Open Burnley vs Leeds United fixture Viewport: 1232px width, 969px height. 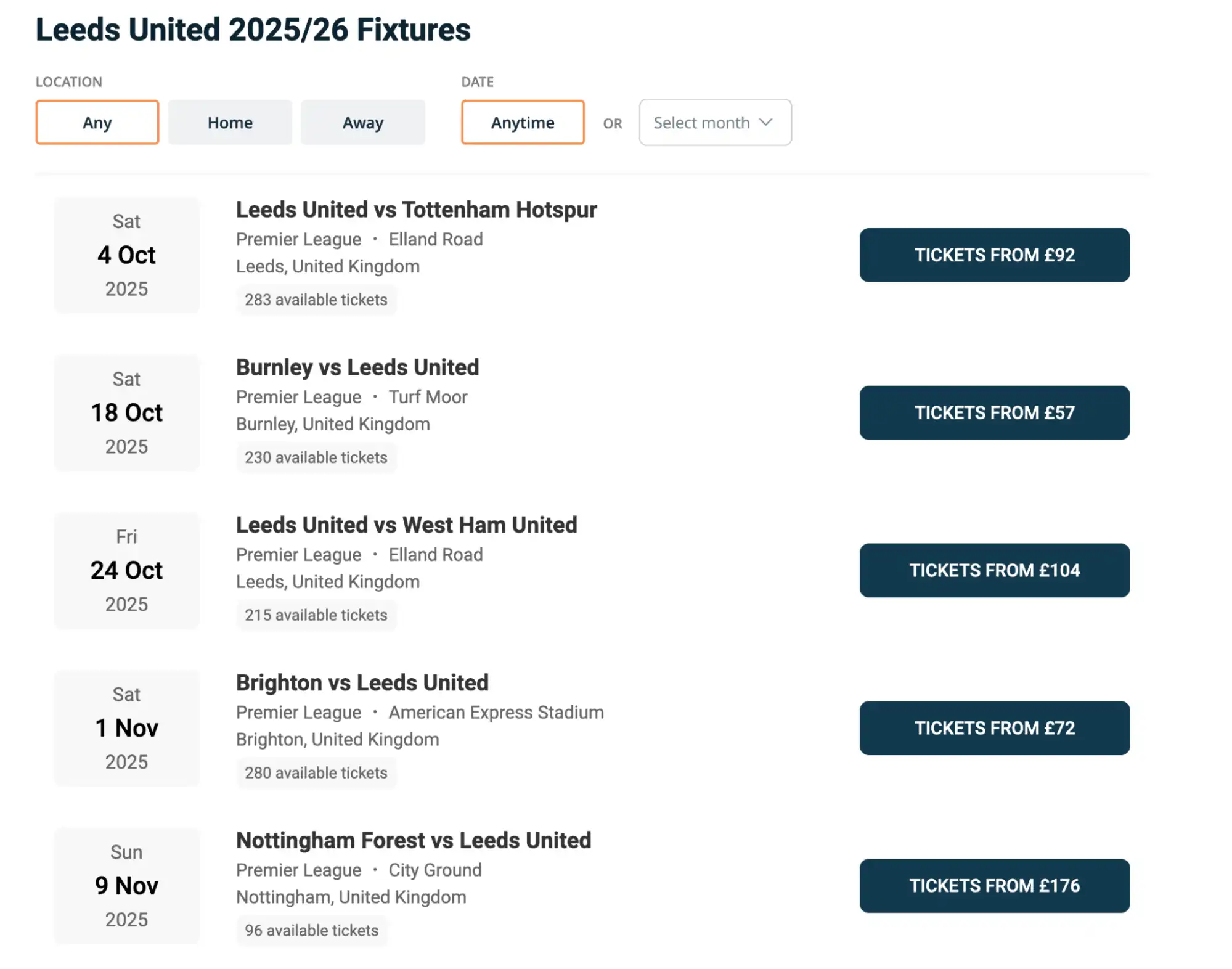pyautogui.click(x=357, y=367)
